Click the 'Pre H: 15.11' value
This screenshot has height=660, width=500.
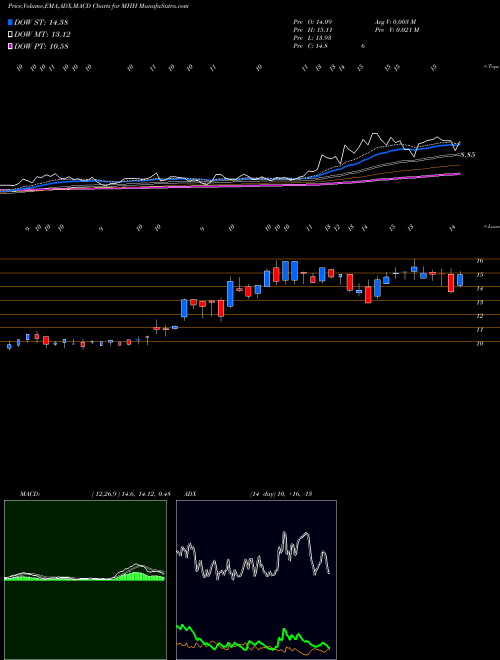coord(314,30)
